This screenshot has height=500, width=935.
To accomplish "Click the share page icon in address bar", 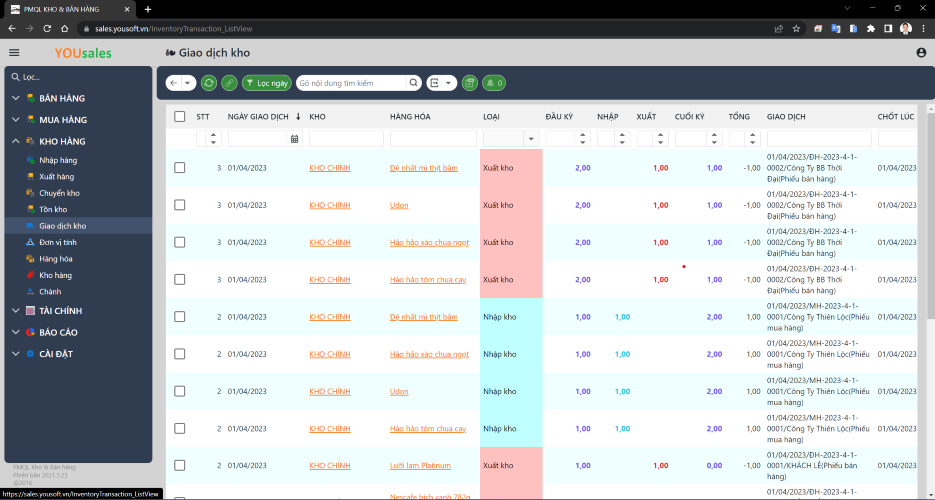I will 779,29.
